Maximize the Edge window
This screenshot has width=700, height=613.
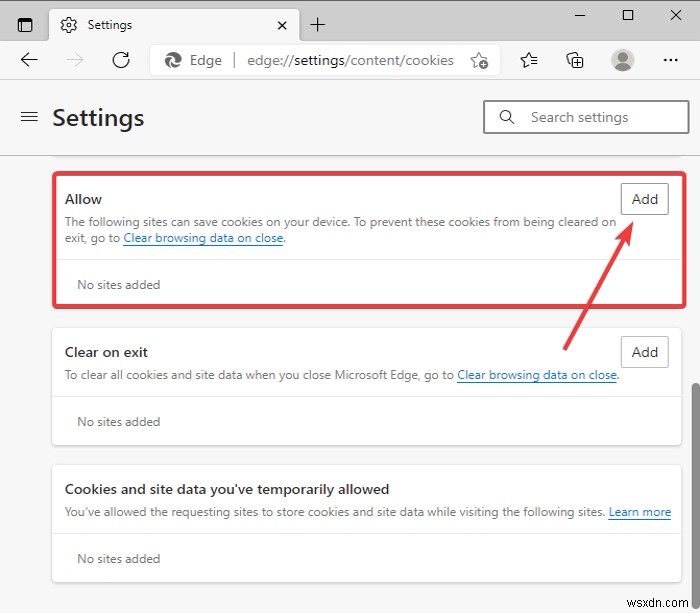click(628, 15)
